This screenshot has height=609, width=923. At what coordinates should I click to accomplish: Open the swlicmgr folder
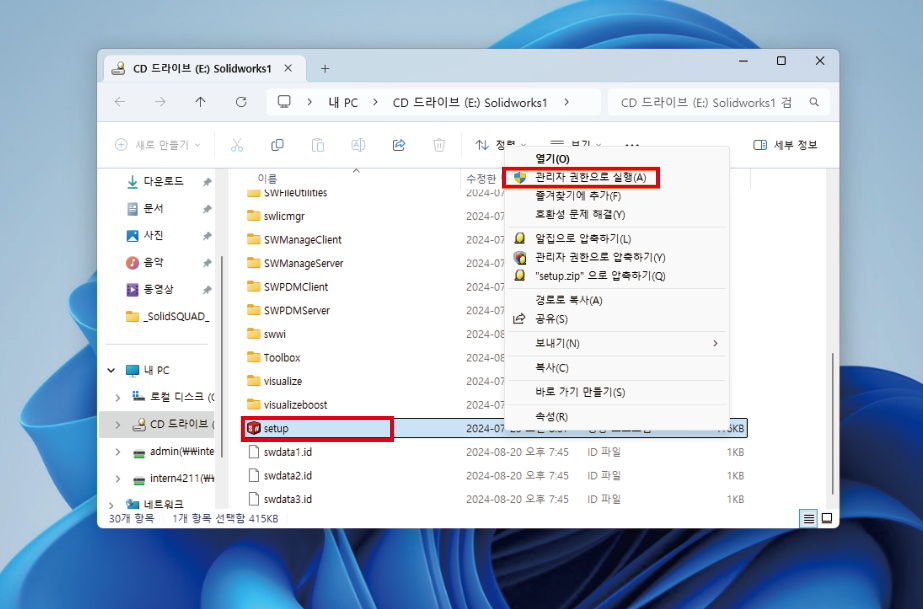tap(284, 216)
